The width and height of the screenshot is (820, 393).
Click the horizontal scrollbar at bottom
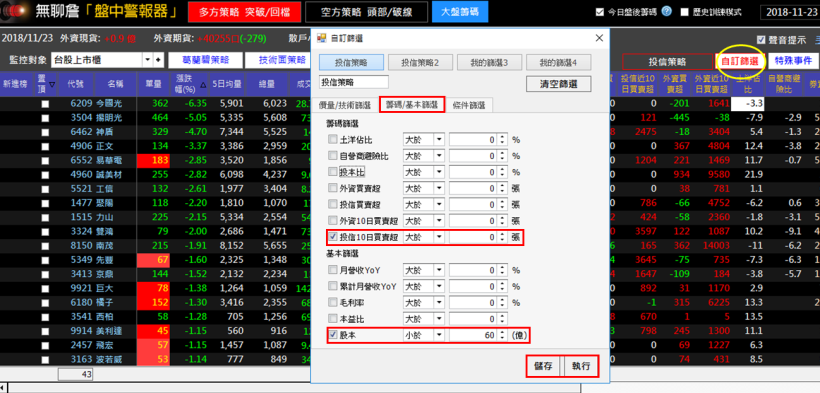tap(293, 388)
